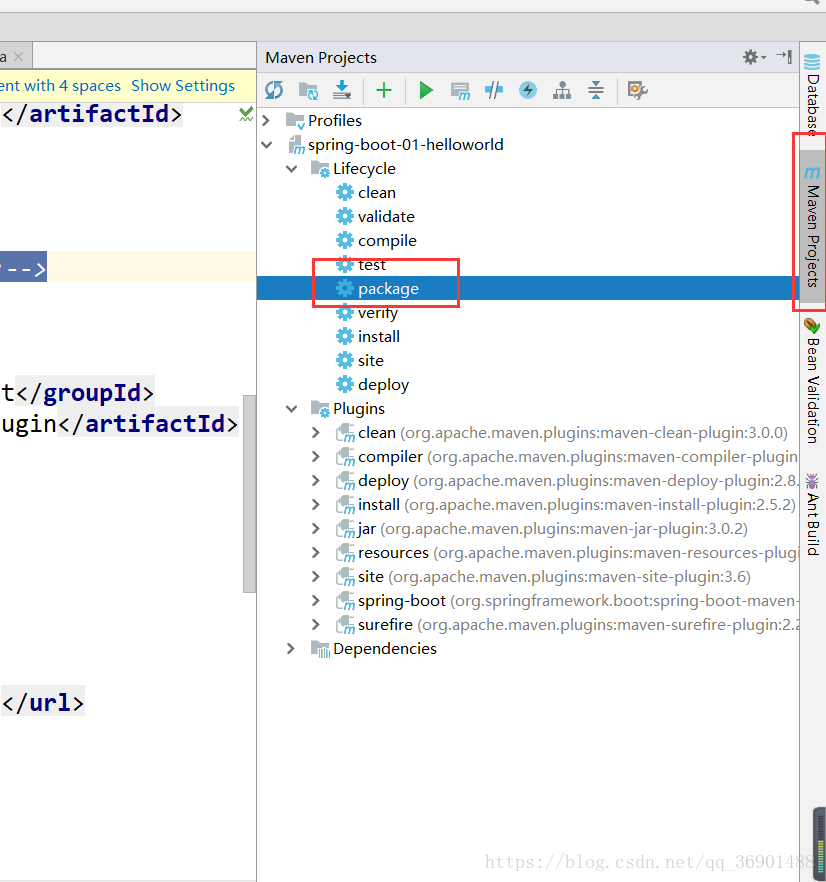
Task: Collapse all tree nodes icon
Action: [x=595, y=90]
